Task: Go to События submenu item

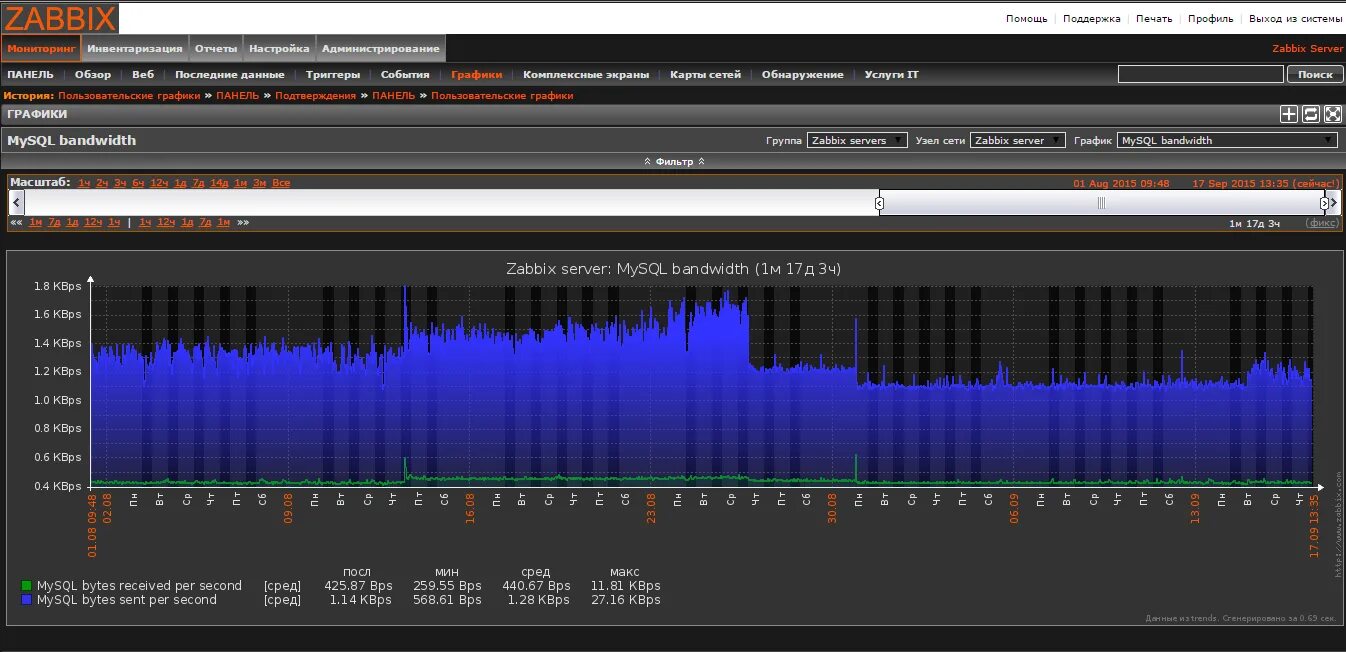Action: coord(405,74)
